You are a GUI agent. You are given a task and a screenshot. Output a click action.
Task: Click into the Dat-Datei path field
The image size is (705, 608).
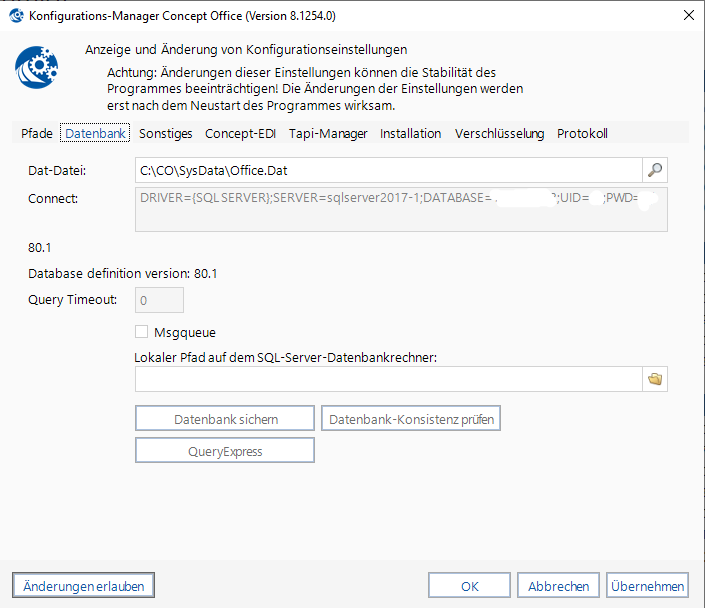[x=388, y=171]
